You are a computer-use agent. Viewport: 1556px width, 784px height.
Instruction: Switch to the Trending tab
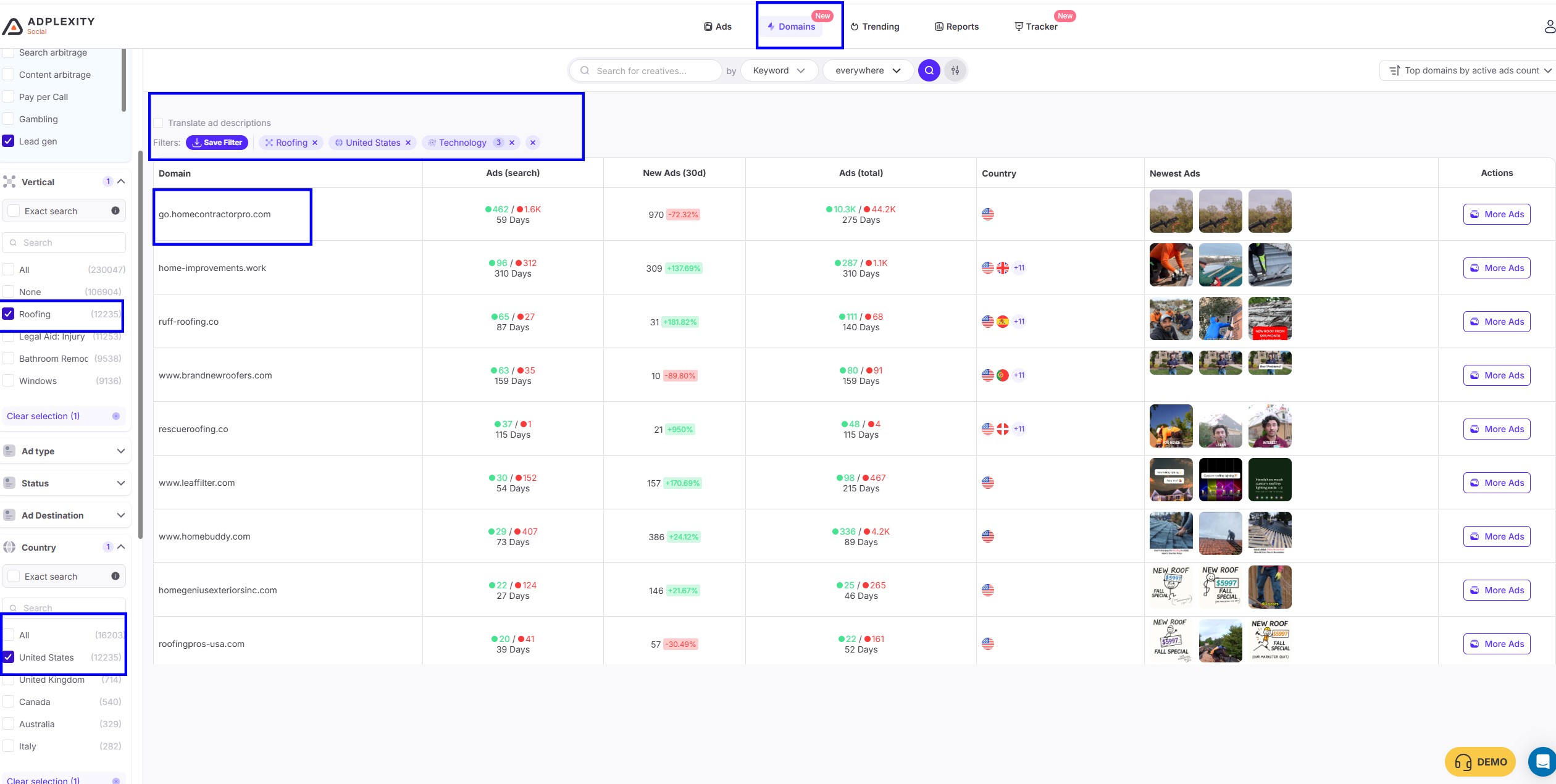(874, 27)
